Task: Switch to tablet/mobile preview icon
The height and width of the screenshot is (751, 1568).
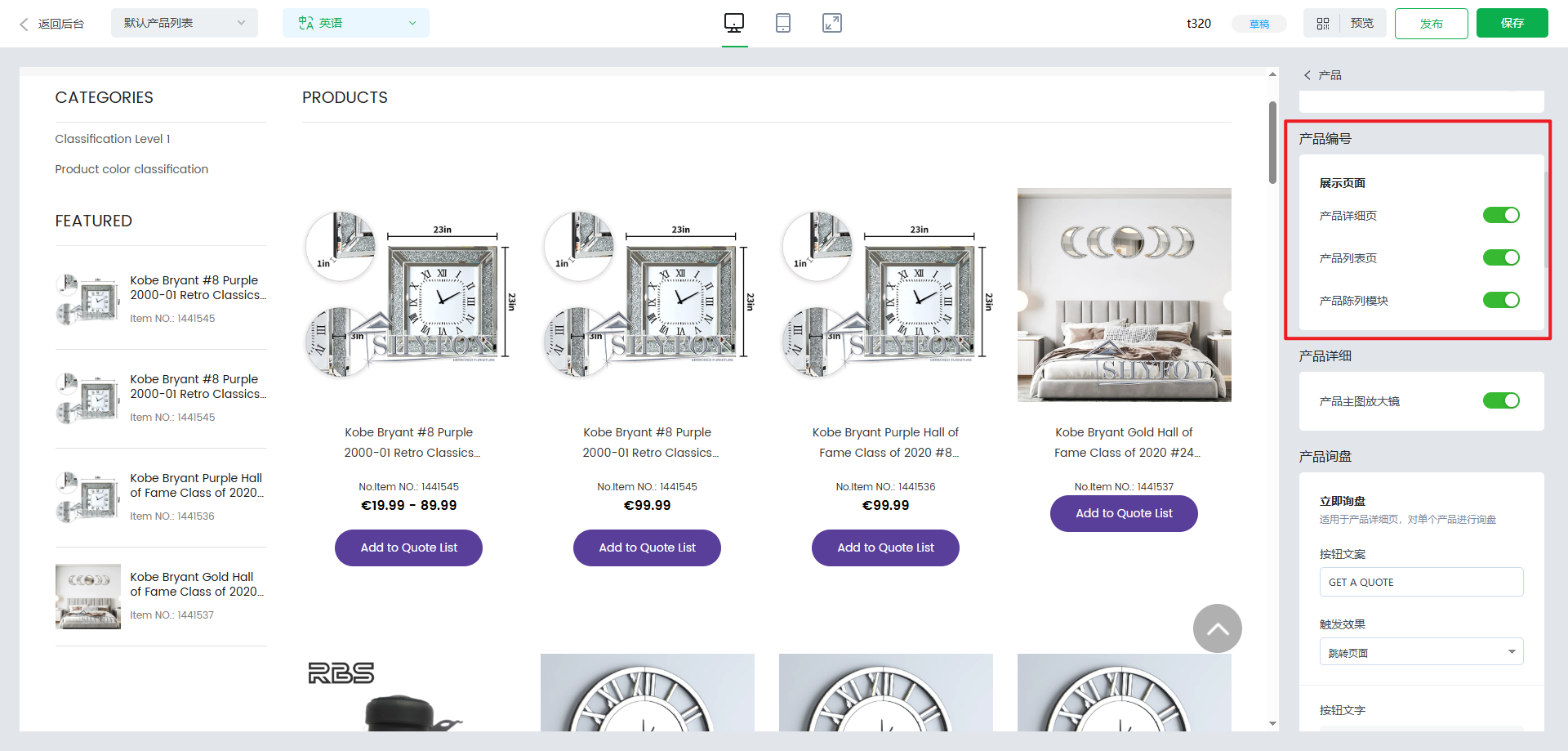Action: click(x=782, y=23)
